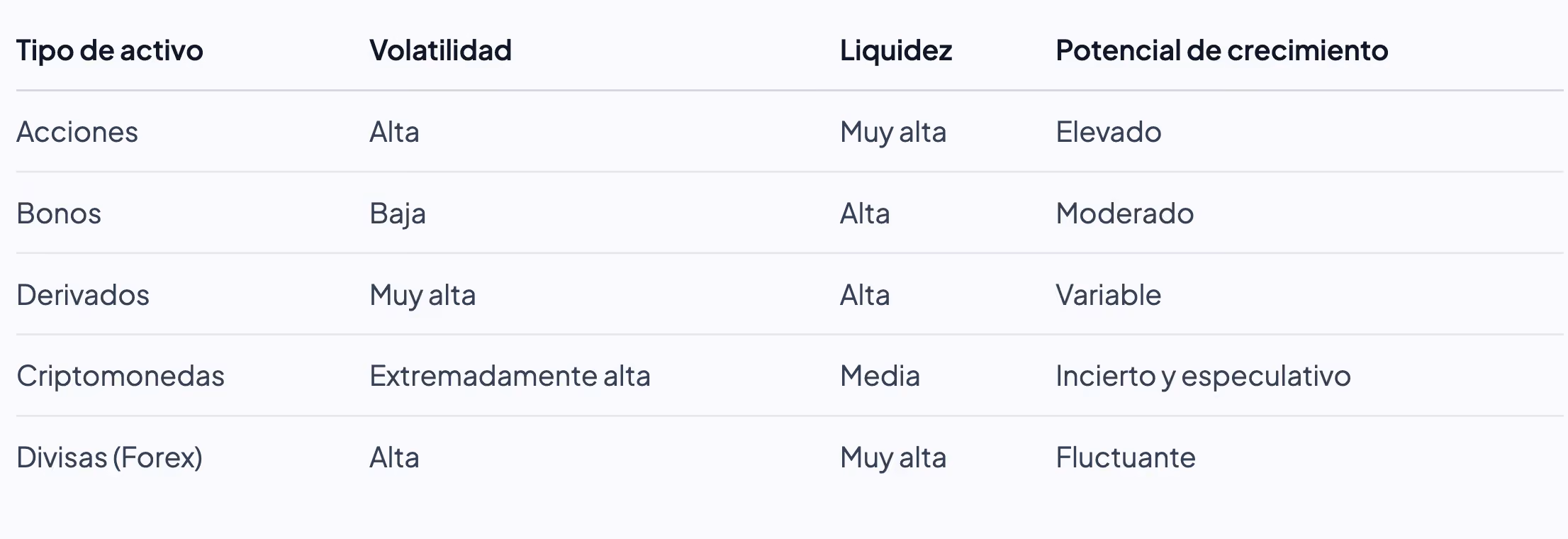The image size is (1568, 539).
Task: Click 'Muy alta' liquidity cell for Acciones
Action: (x=893, y=132)
